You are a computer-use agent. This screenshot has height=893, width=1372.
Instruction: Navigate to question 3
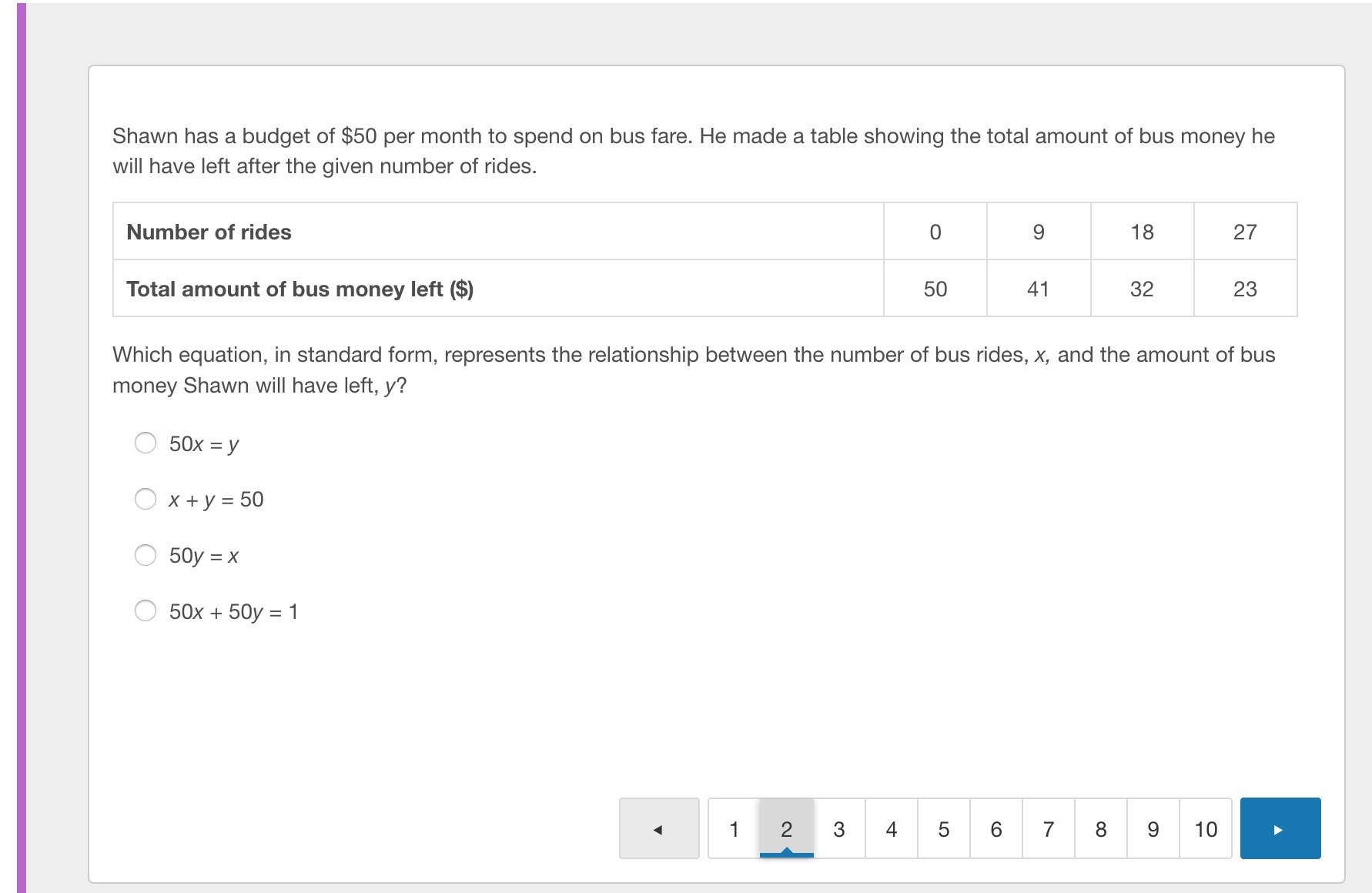point(838,828)
